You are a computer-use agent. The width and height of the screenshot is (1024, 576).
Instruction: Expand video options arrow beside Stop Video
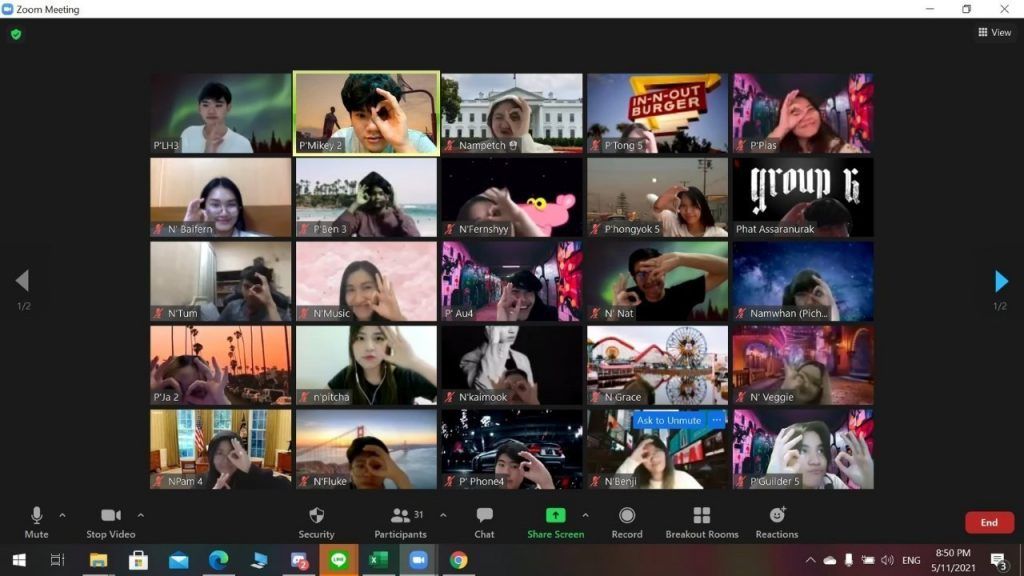coord(140,515)
